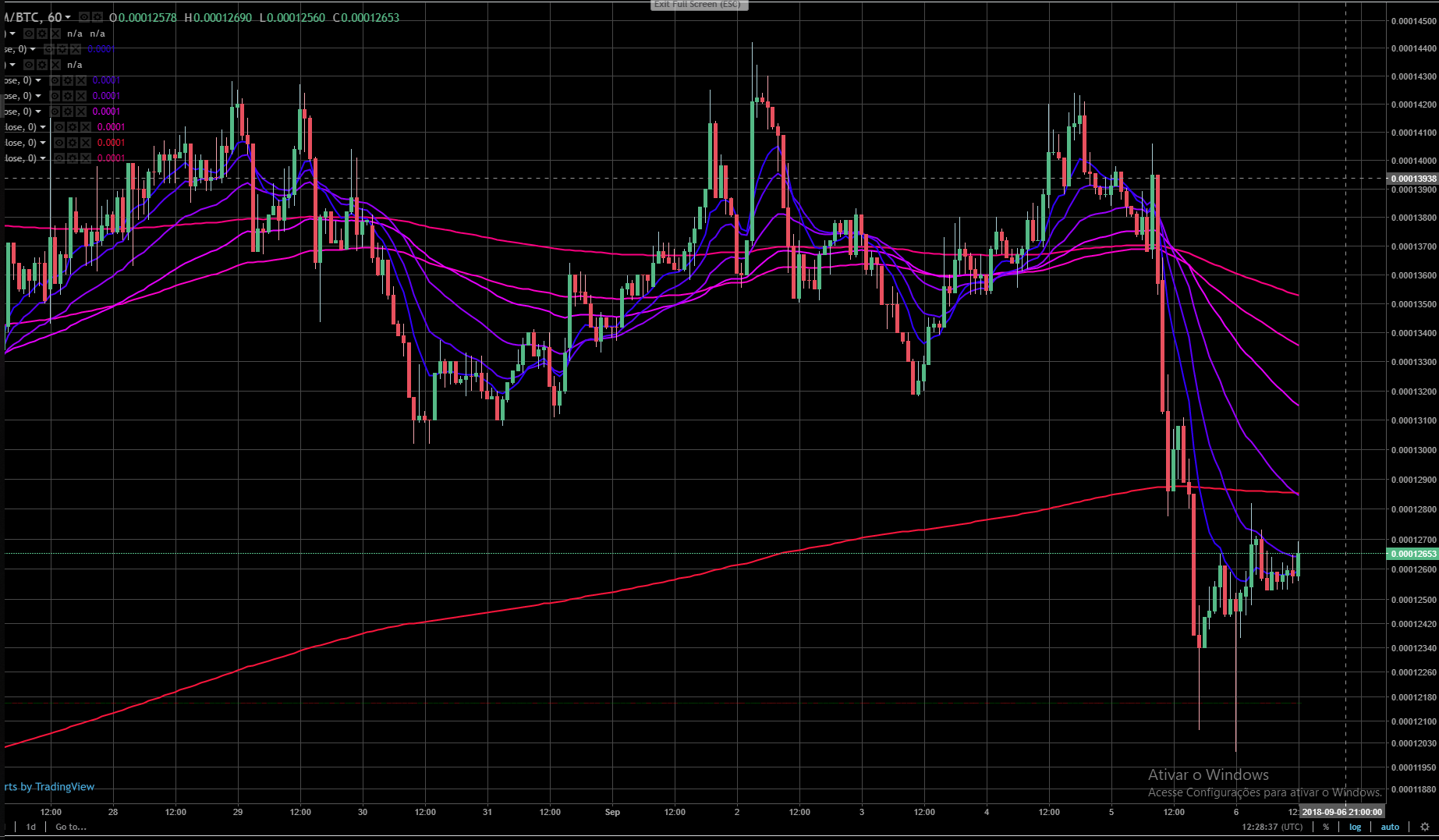Hide the indigo 'ose, 0)' moving average line
The width and height of the screenshot is (1439, 840).
click(x=55, y=80)
